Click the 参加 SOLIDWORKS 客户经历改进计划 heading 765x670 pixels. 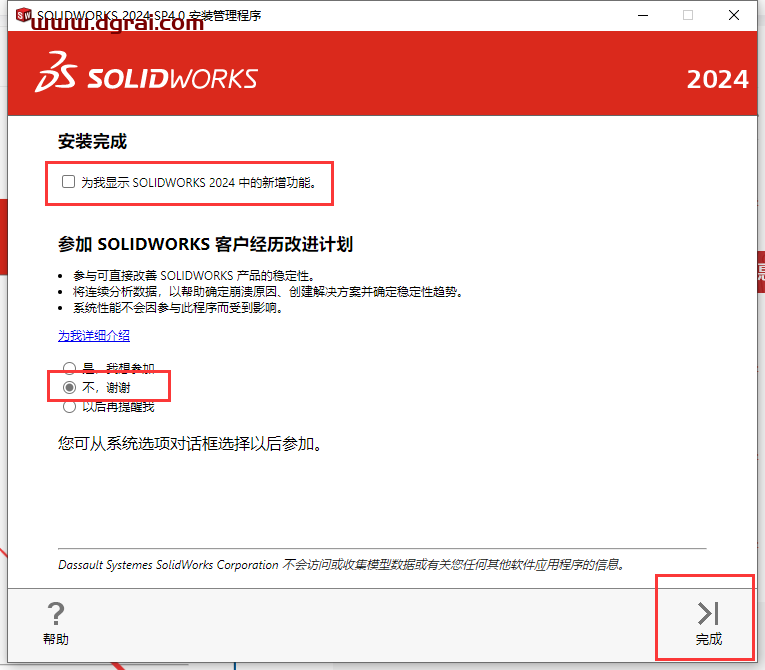pos(205,244)
